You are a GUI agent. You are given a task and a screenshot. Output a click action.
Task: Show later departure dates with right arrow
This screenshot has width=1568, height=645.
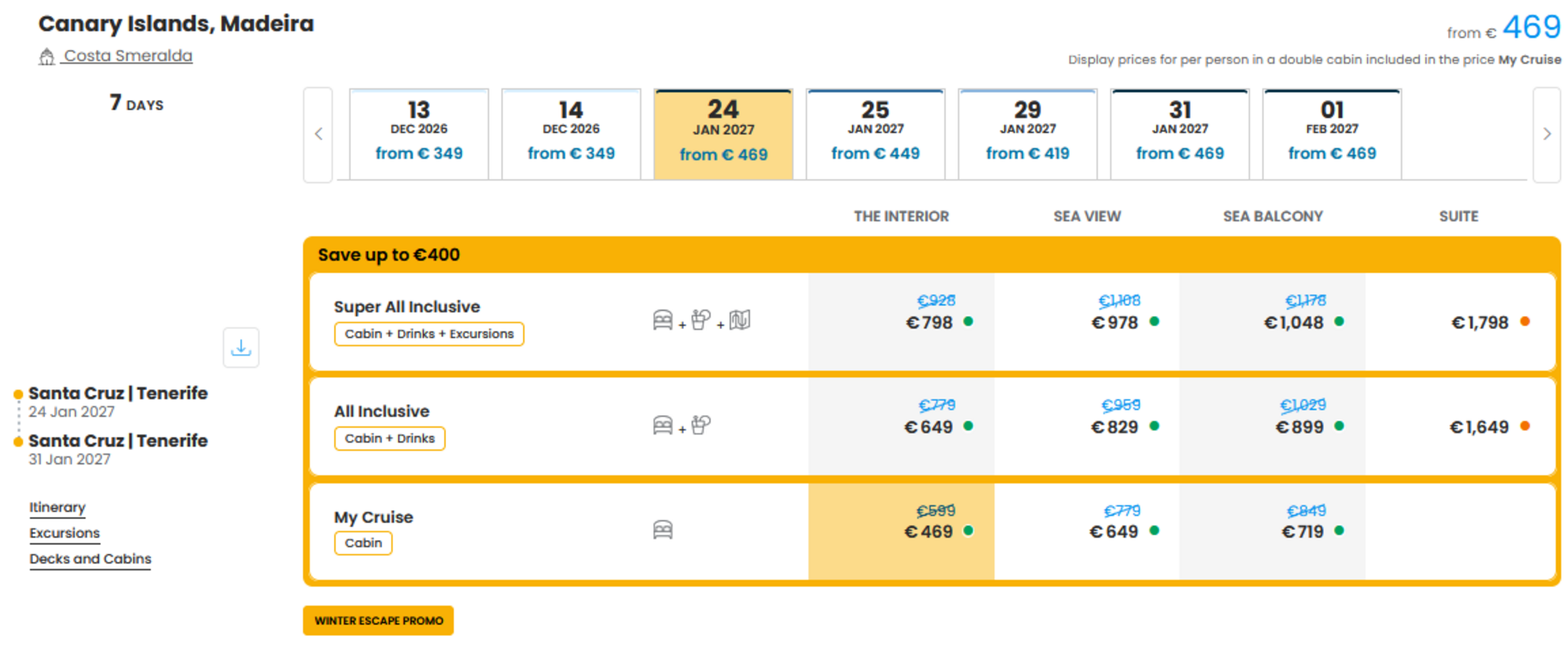[1546, 135]
